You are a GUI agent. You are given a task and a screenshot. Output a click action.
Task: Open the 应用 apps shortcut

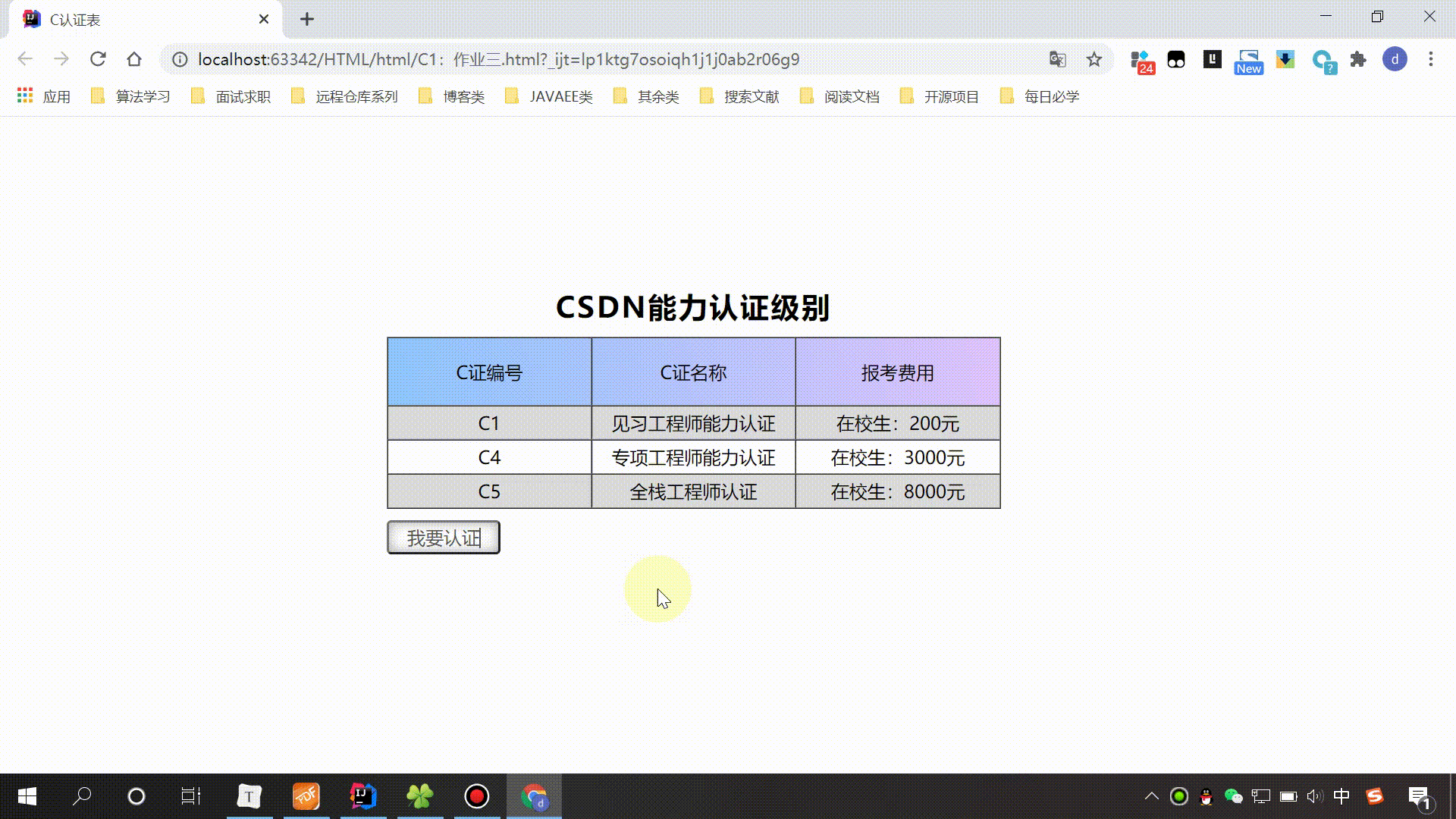[43, 96]
